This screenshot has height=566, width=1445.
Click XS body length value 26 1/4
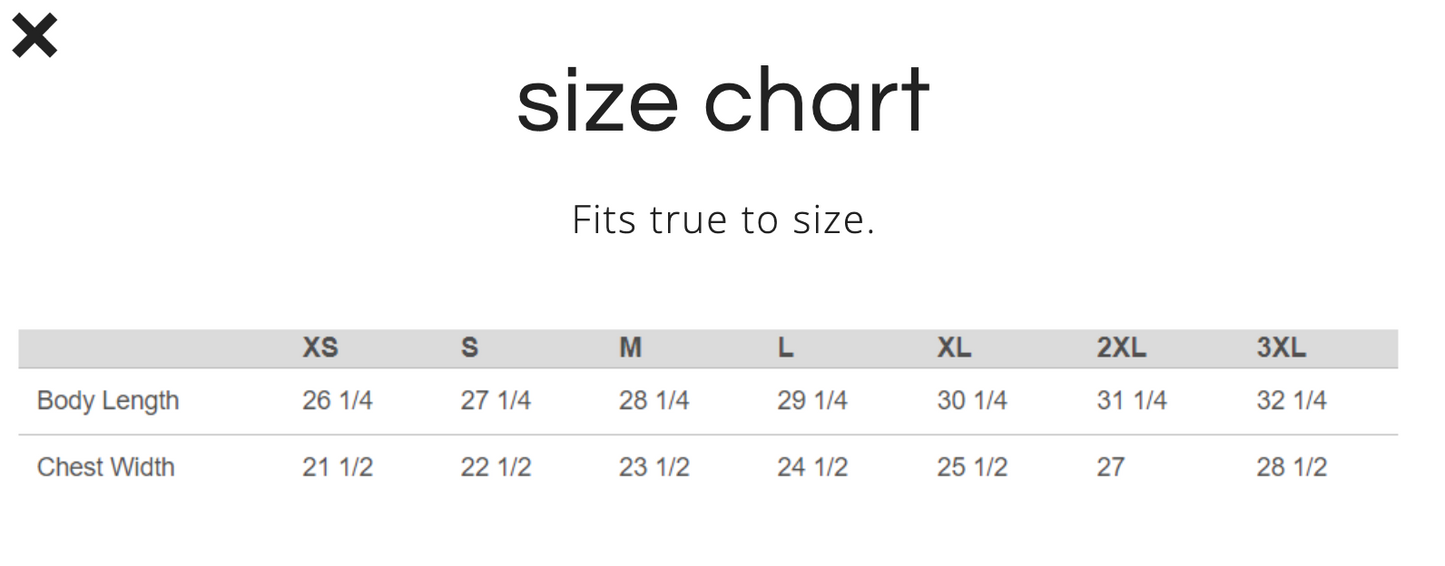coord(337,401)
